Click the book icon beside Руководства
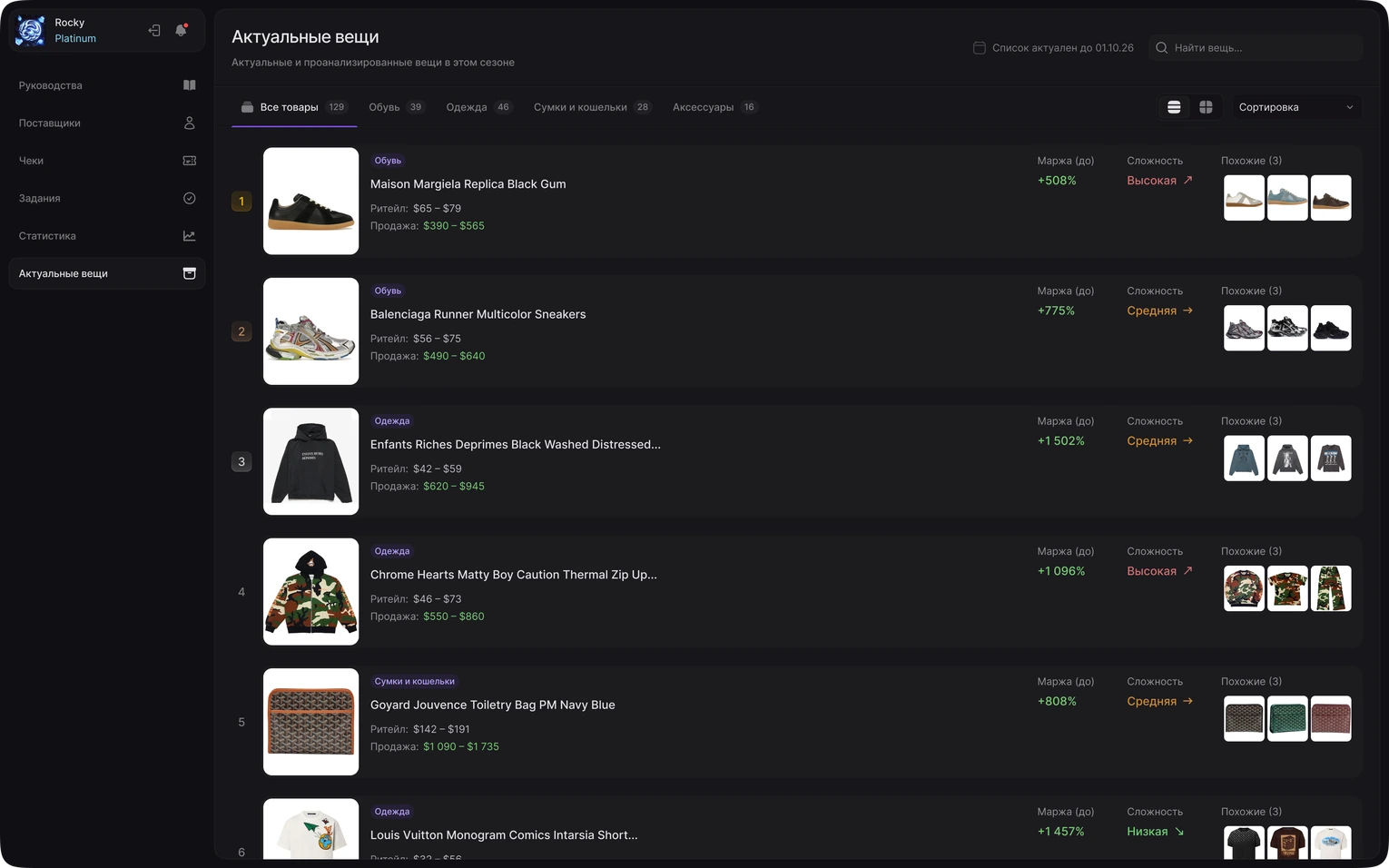Image resolution: width=1389 pixels, height=868 pixels. pos(189,85)
